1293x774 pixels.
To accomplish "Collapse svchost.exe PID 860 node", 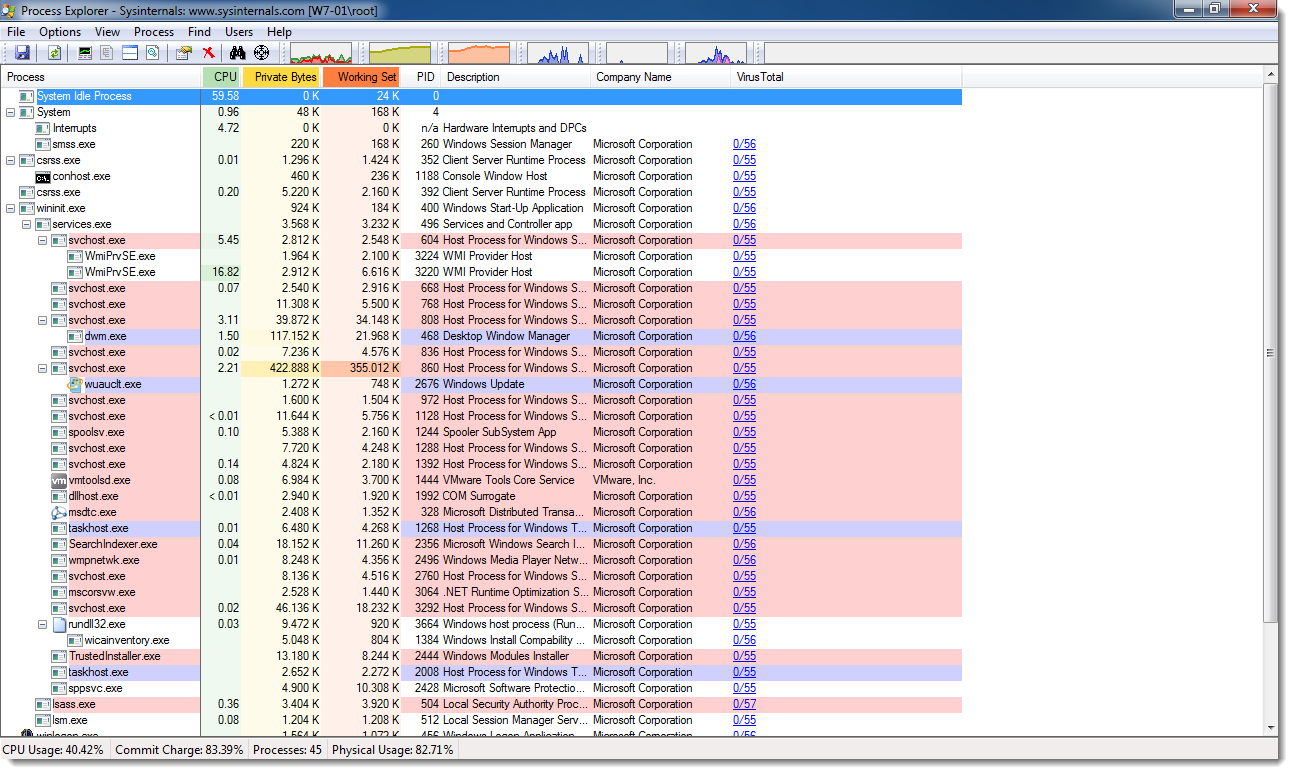I will point(42,368).
